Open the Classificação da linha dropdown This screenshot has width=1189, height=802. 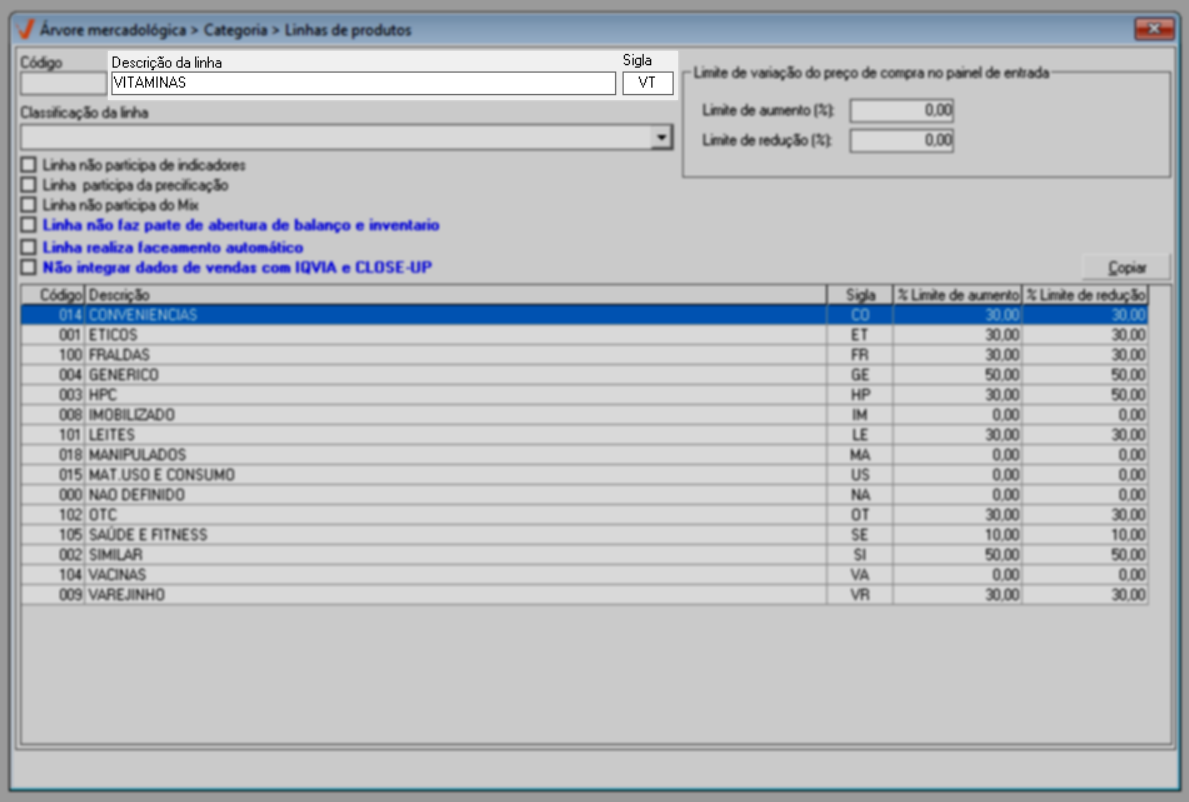(x=661, y=137)
